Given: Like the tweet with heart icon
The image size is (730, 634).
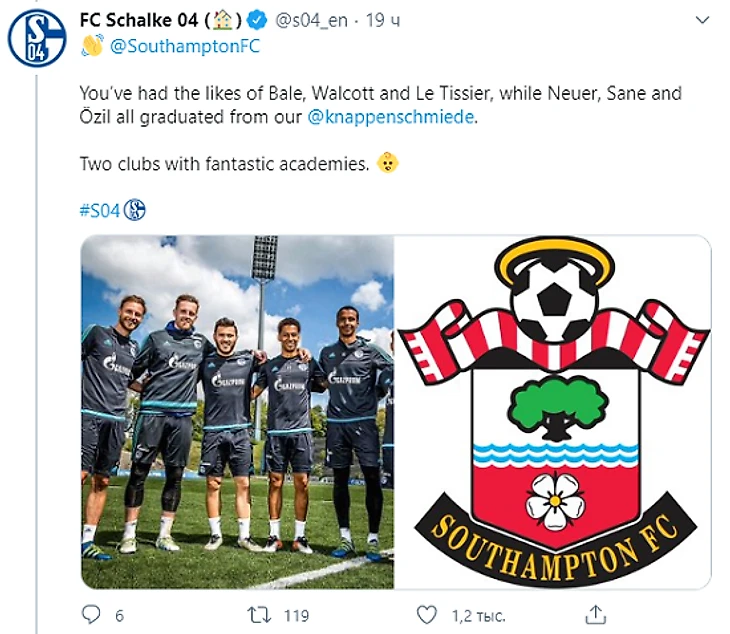Looking at the screenshot, I should pyautogui.click(x=426, y=615).
